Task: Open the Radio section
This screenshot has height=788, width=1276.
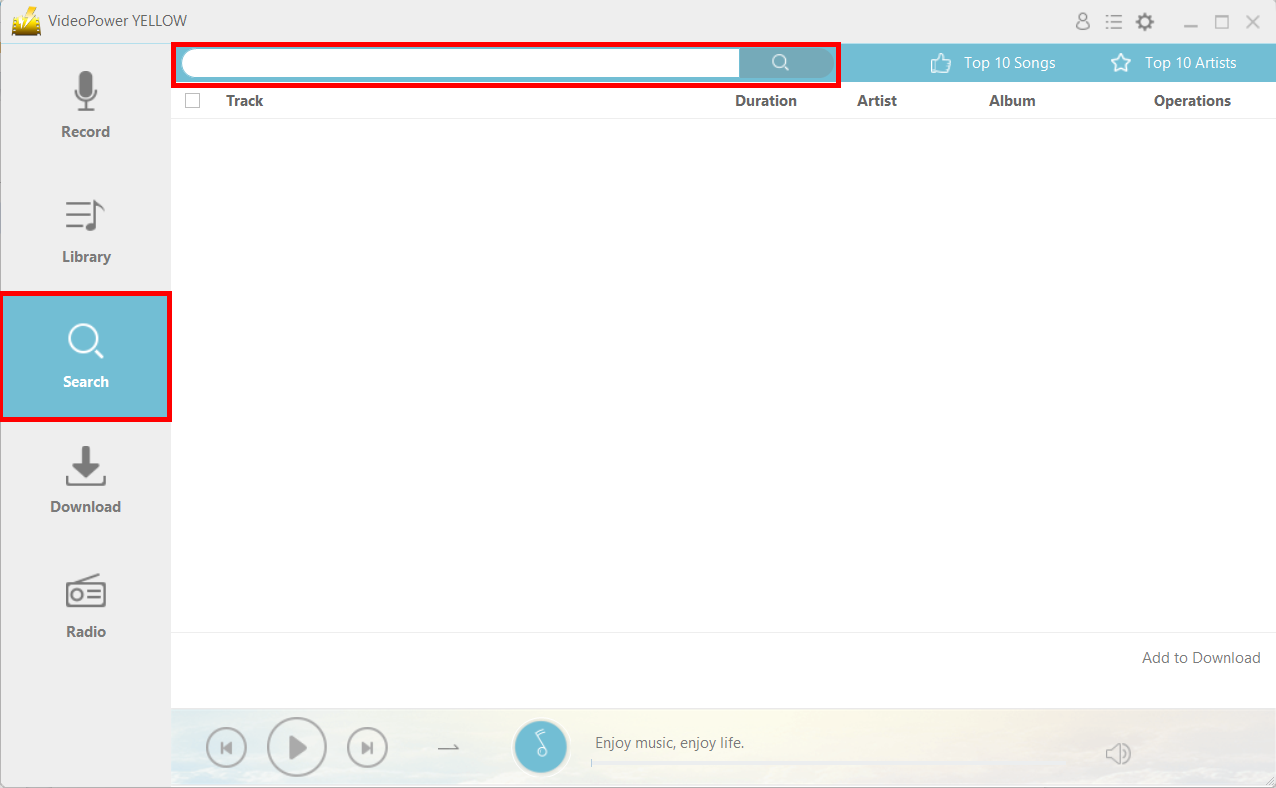Action: (x=85, y=605)
